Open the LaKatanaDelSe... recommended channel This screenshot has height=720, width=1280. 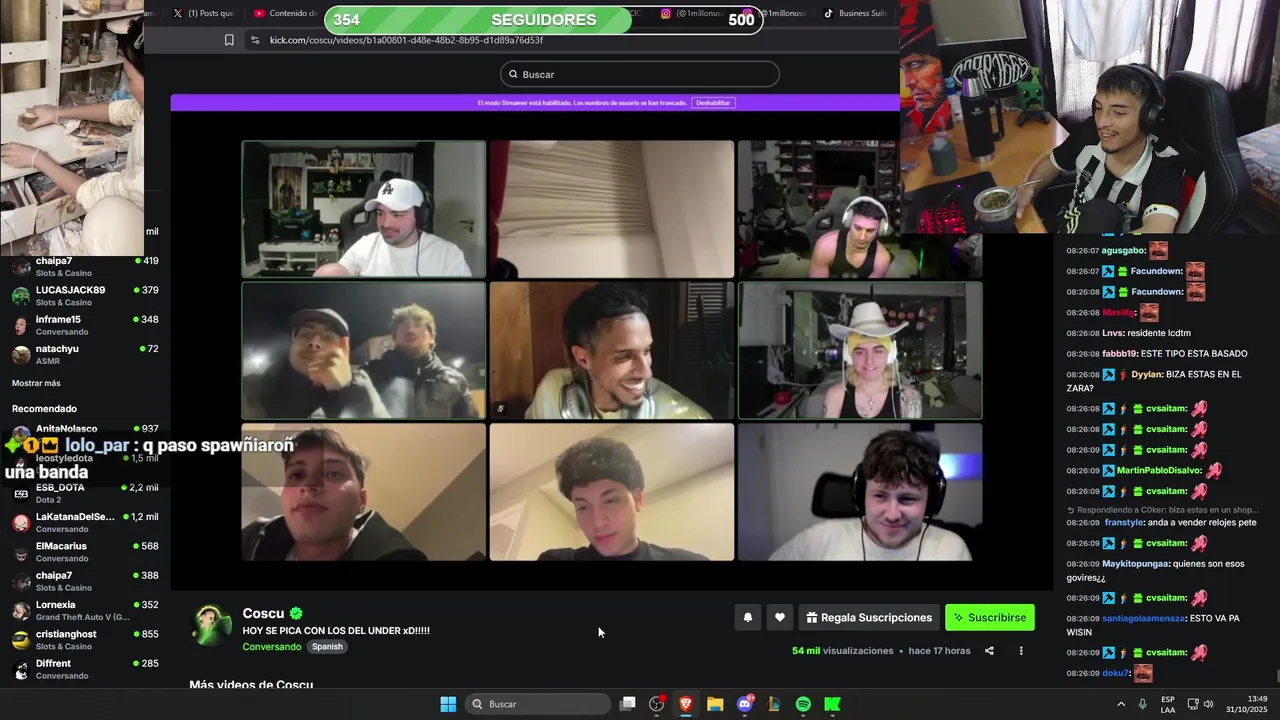85,522
